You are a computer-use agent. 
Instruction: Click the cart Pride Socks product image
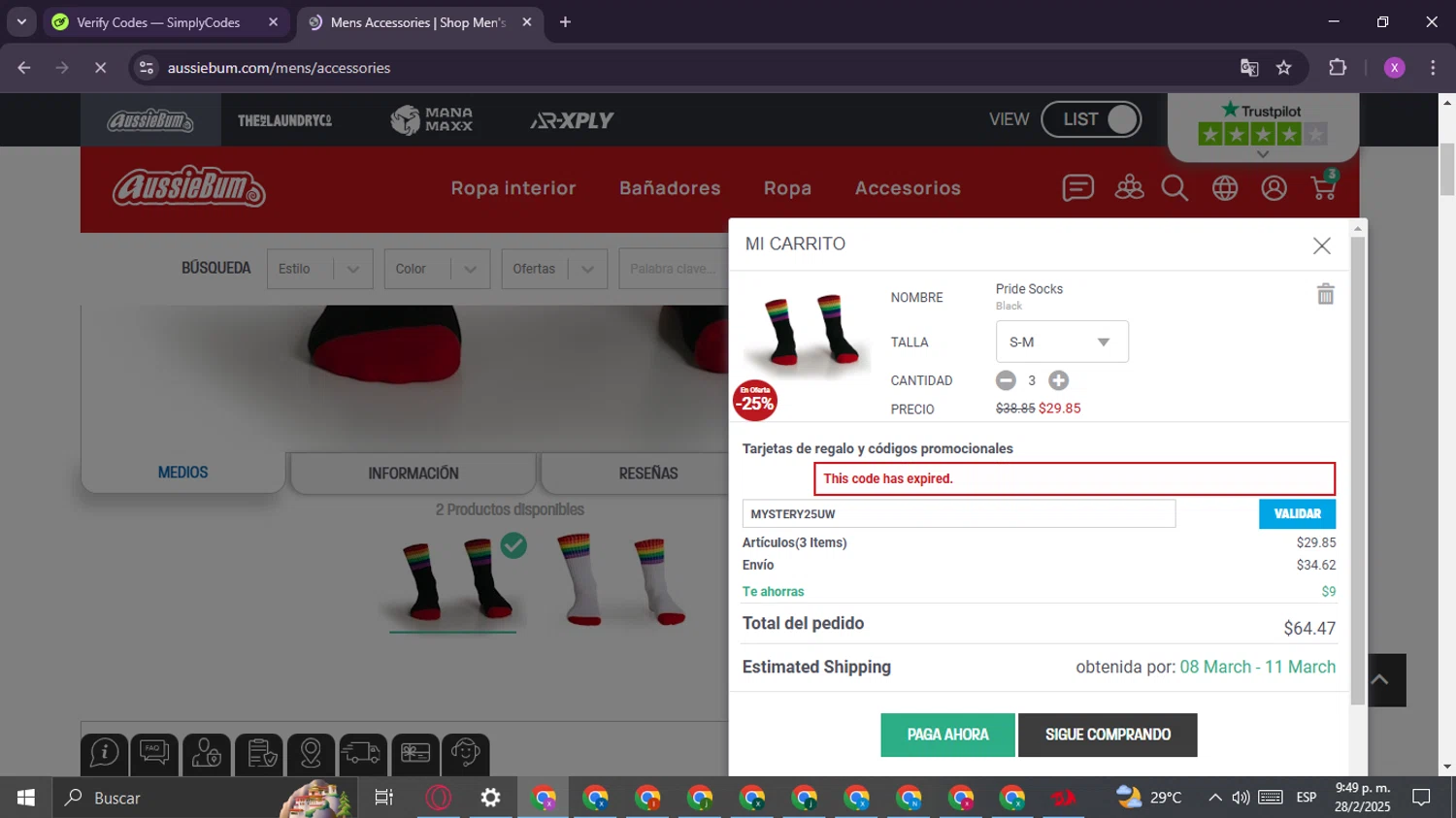(806, 337)
